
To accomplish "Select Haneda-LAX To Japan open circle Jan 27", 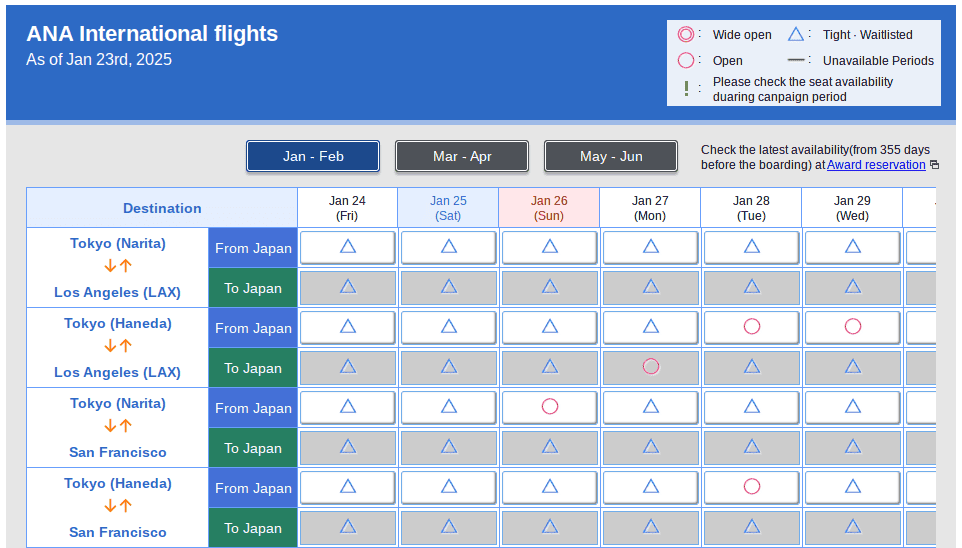I will (x=651, y=366).
